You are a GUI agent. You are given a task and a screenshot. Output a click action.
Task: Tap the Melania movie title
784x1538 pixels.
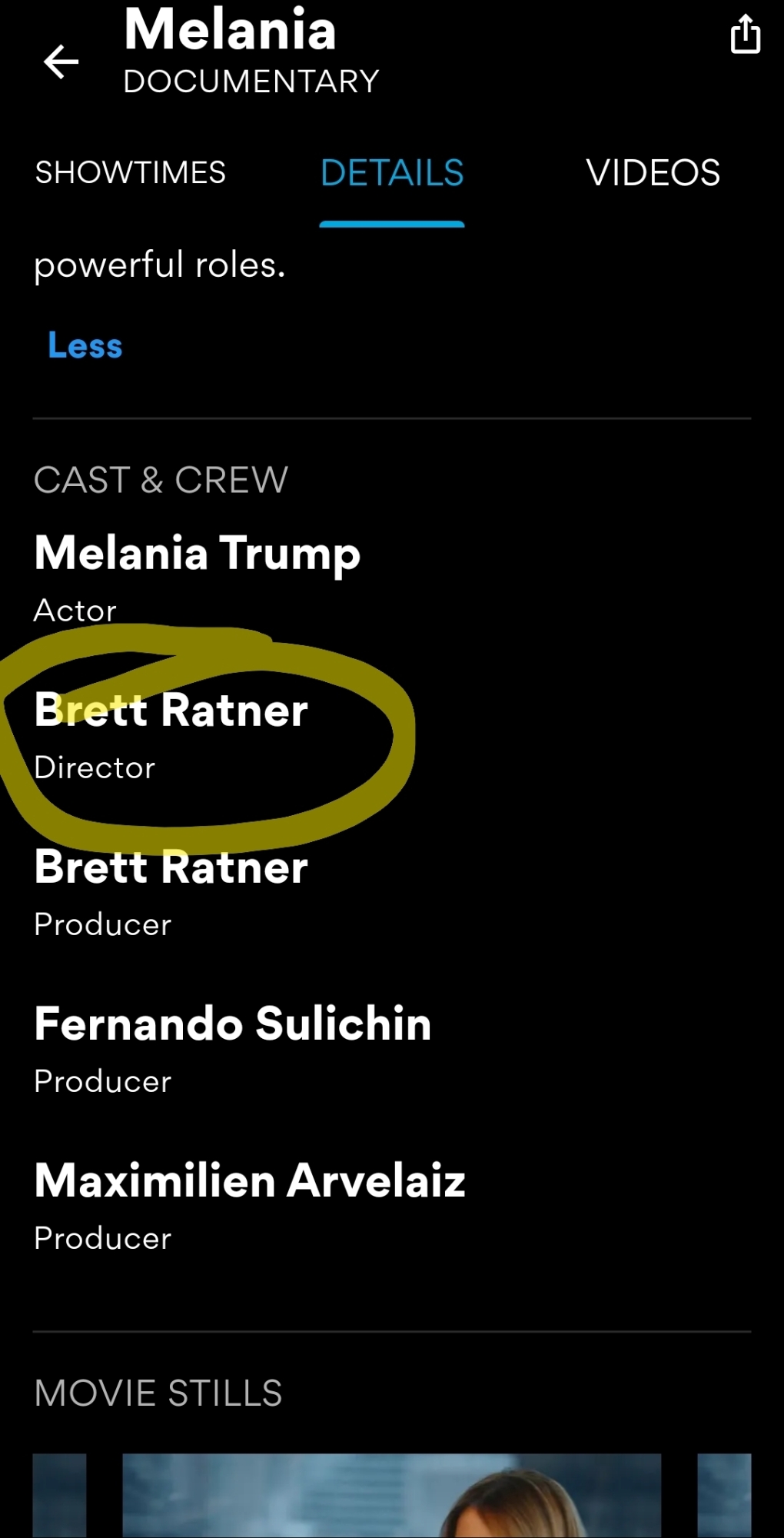230,31
